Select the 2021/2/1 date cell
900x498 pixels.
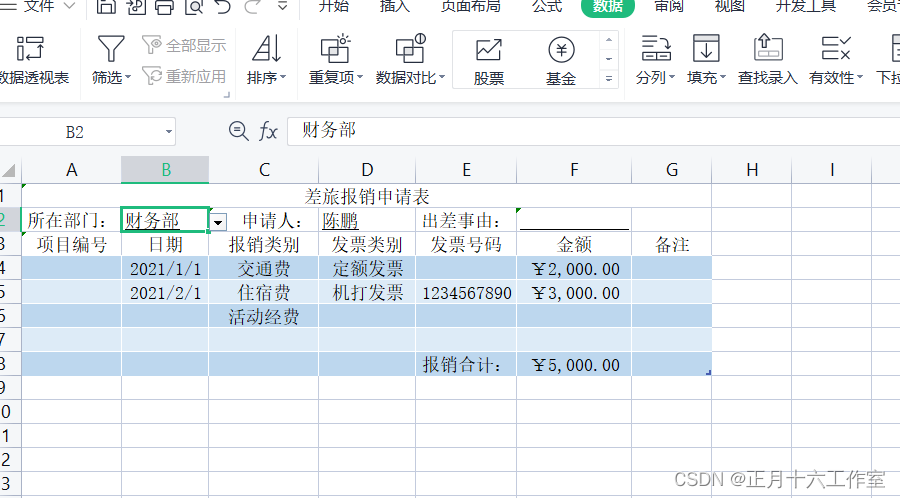[x=165, y=293]
